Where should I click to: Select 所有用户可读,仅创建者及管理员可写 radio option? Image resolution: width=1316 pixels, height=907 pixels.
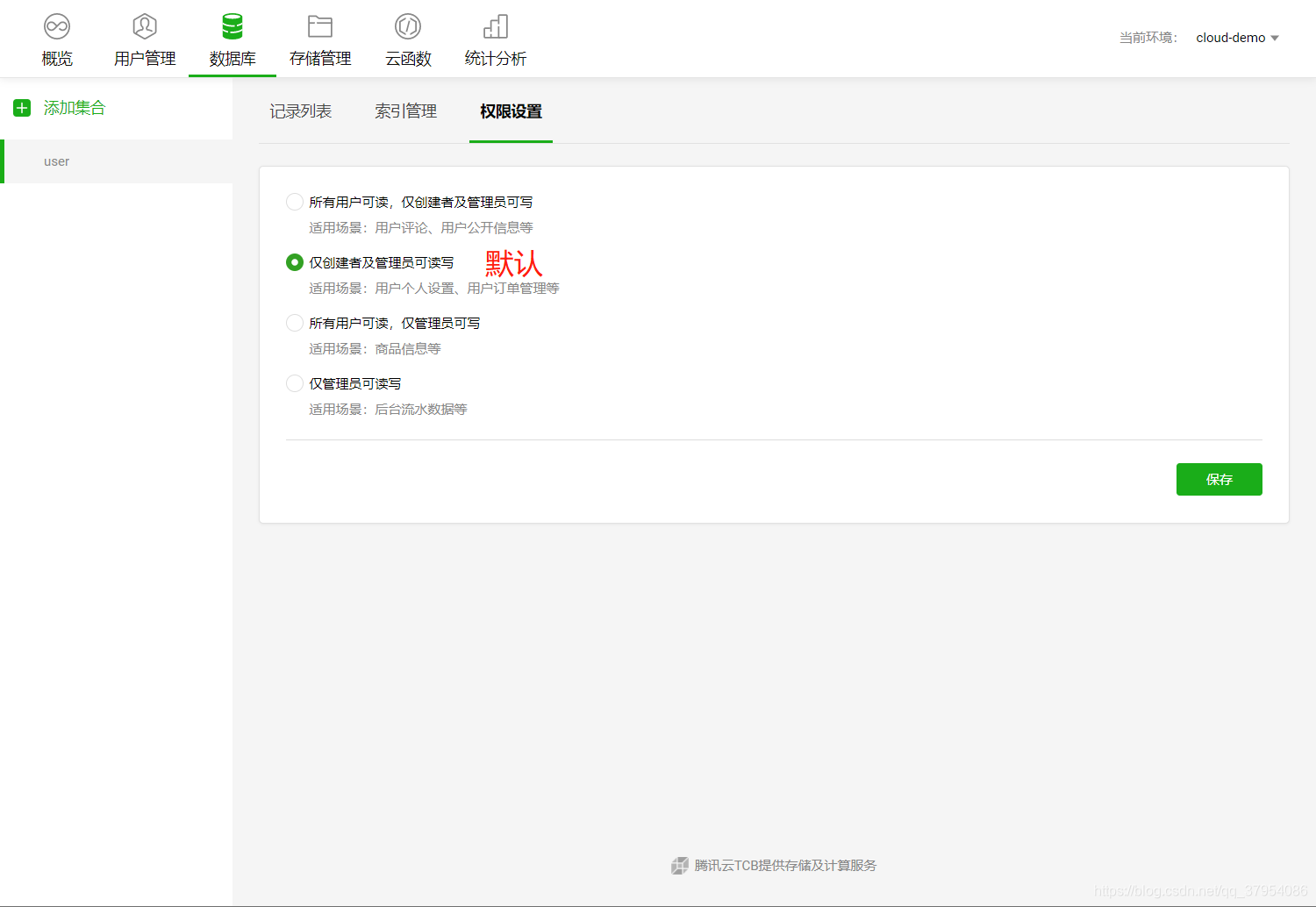pos(295,202)
